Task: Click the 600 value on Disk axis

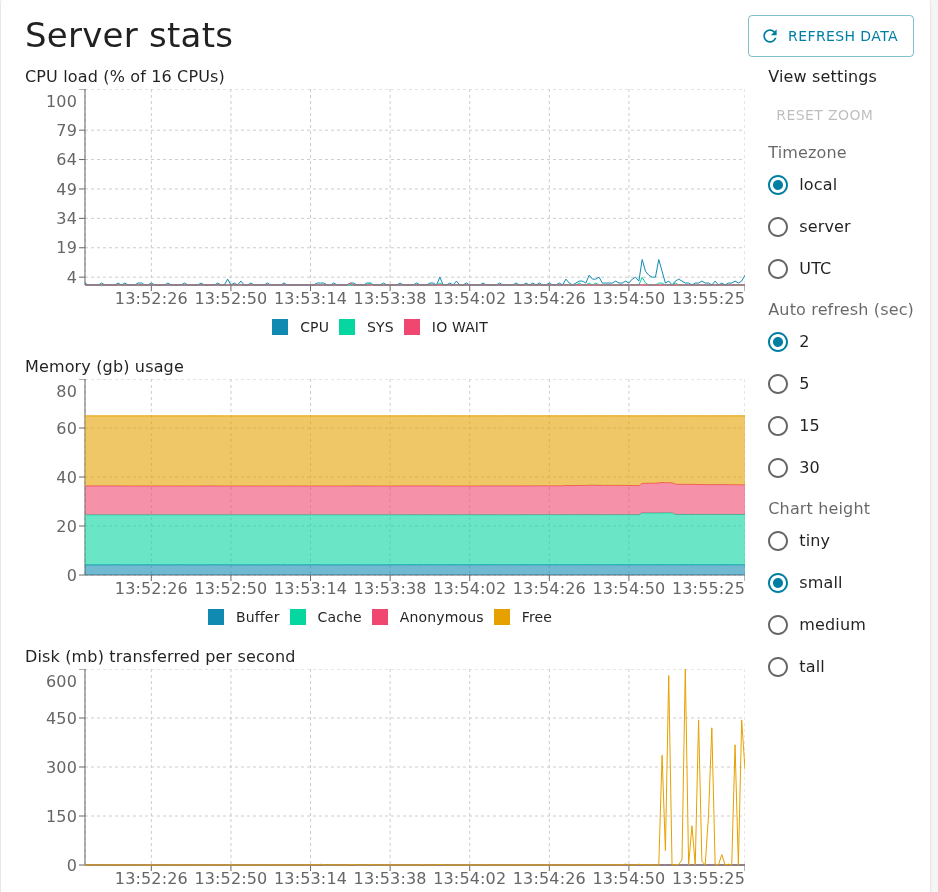Action: click(x=62, y=681)
